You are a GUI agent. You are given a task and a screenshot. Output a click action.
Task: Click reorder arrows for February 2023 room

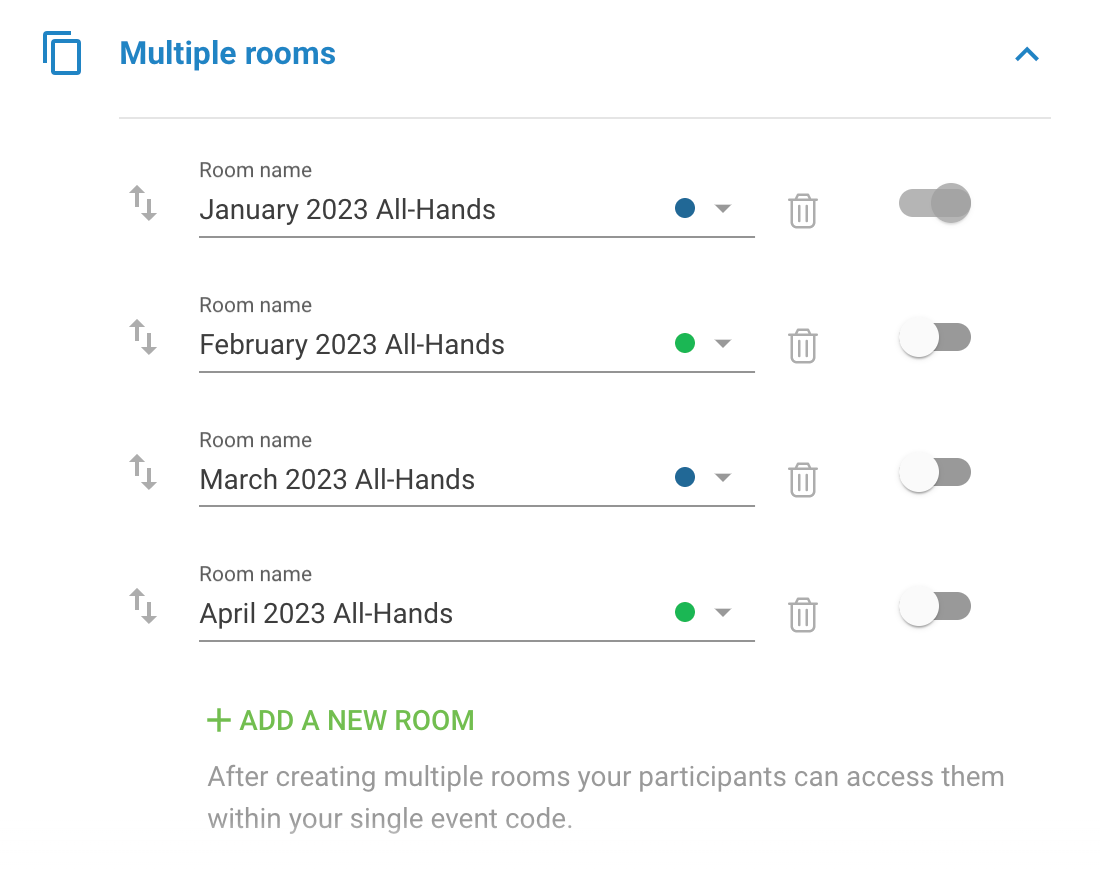pos(143,337)
